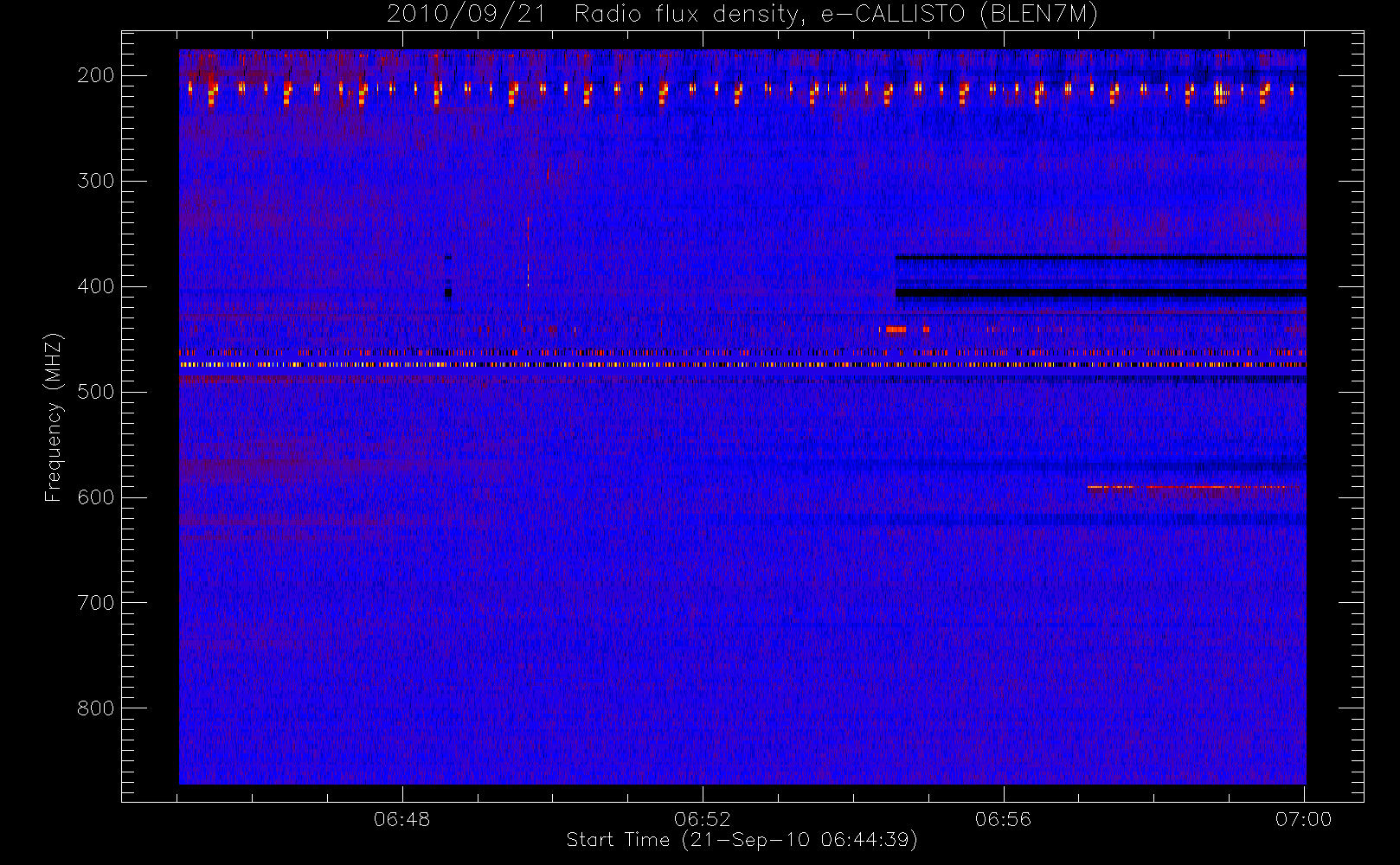Click the bright yellow interference line near 475 MHz
The width and height of the screenshot is (1400, 865).
[x=742, y=365]
